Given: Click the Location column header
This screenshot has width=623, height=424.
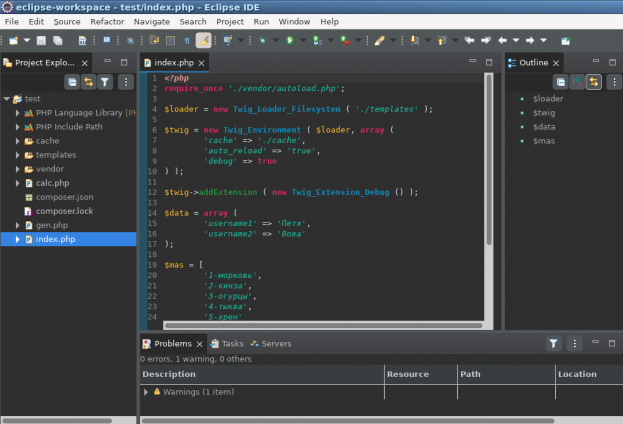Looking at the screenshot, I should 589,374.
